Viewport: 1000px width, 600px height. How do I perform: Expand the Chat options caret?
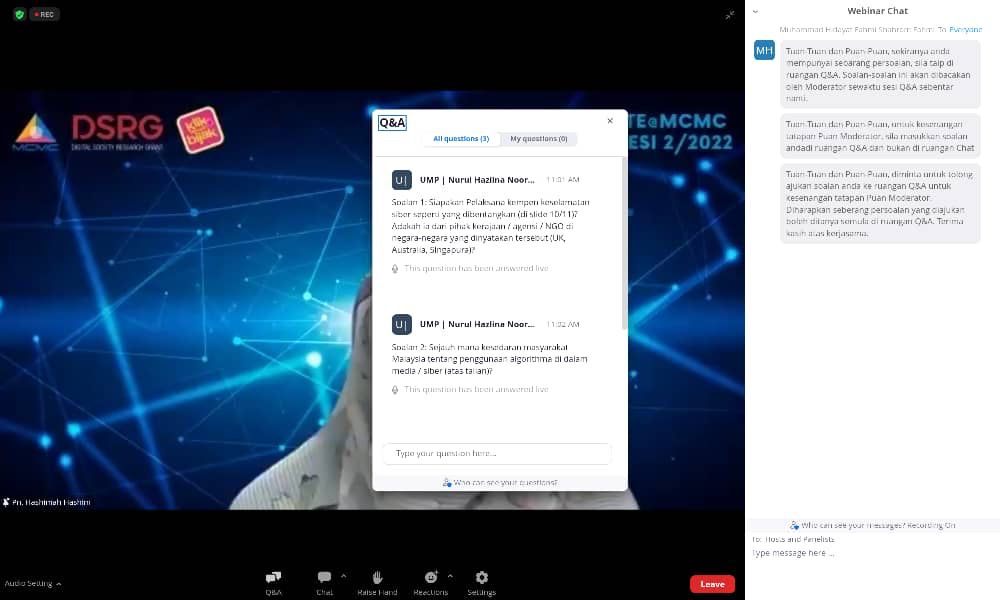click(344, 575)
